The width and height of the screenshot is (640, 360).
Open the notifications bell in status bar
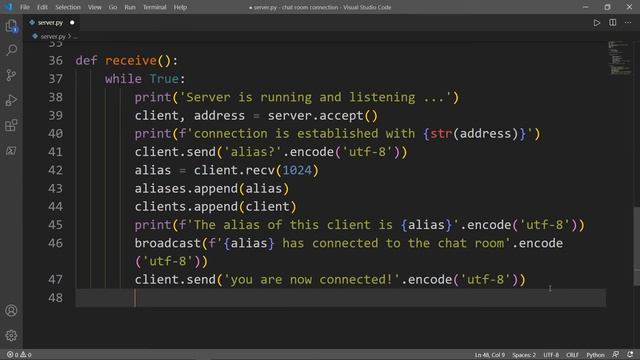pos(630,355)
